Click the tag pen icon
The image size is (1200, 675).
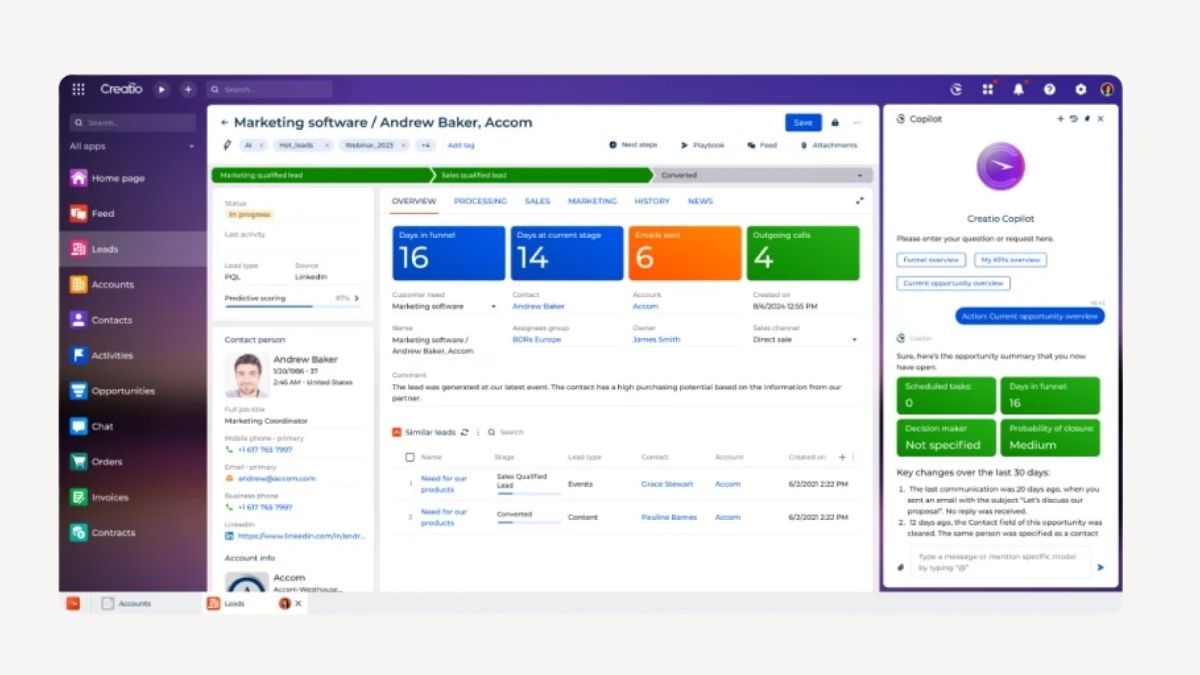pos(227,145)
